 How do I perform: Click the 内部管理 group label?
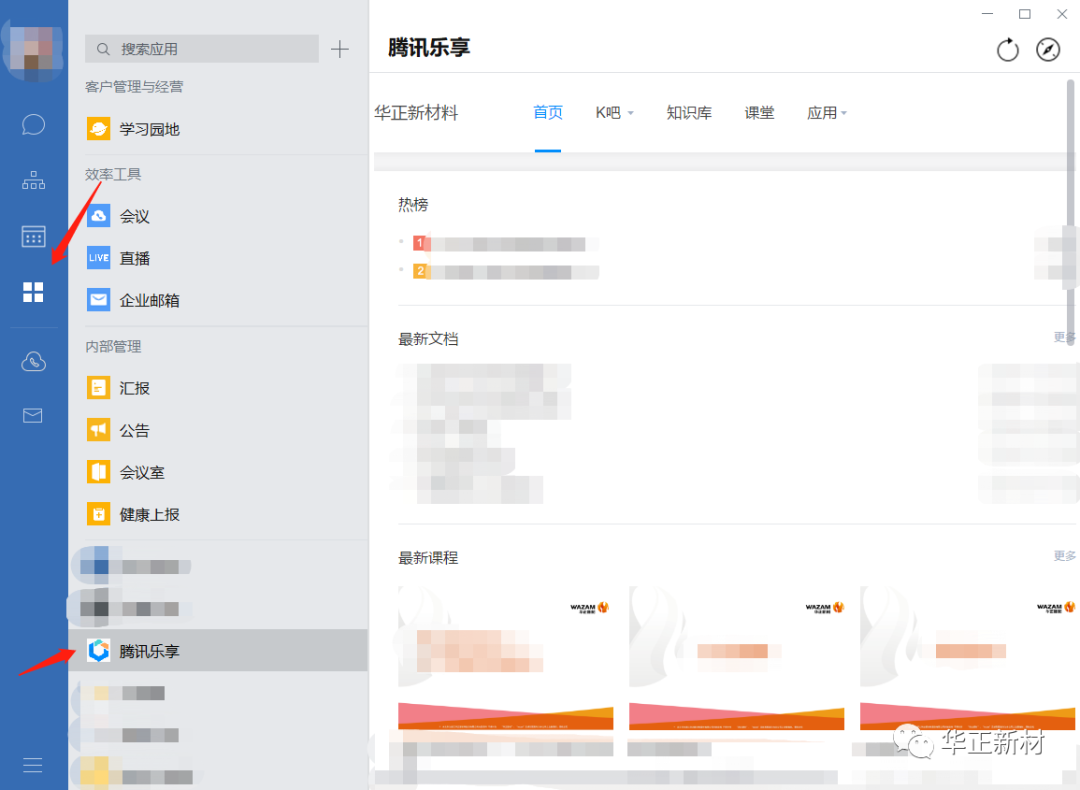[113, 346]
